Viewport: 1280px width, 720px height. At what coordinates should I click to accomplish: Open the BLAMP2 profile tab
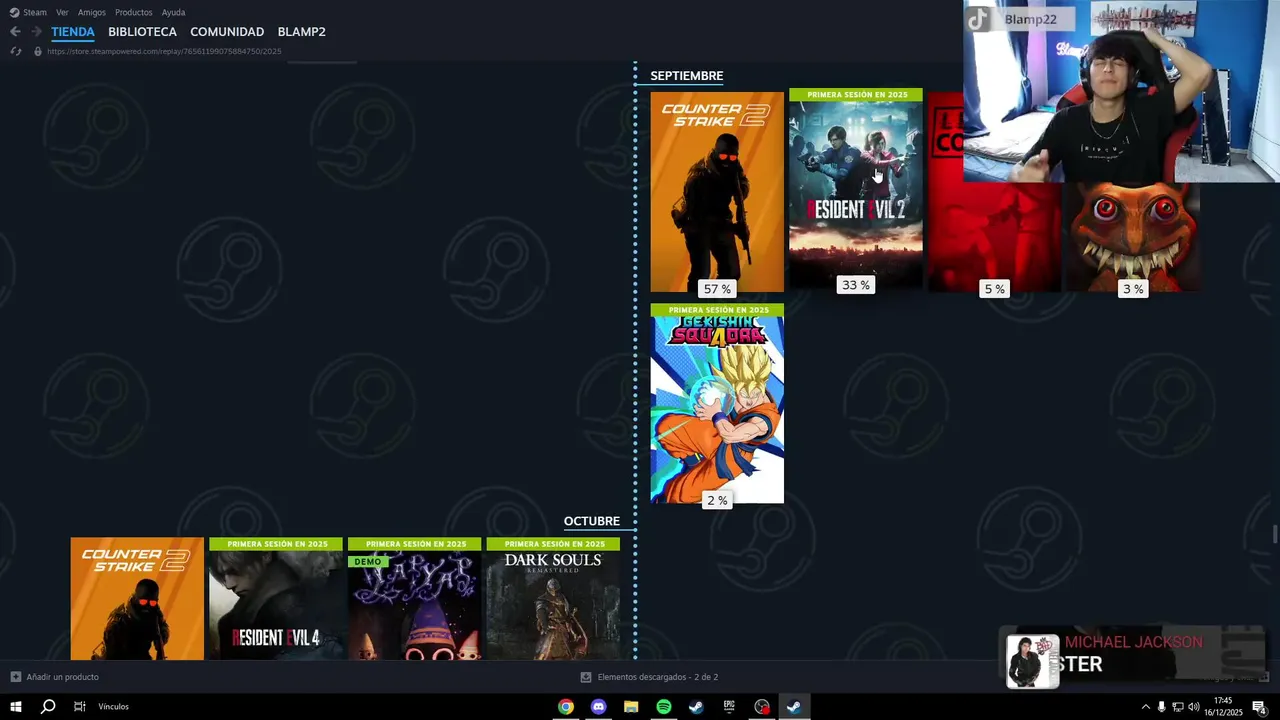[x=301, y=32]
